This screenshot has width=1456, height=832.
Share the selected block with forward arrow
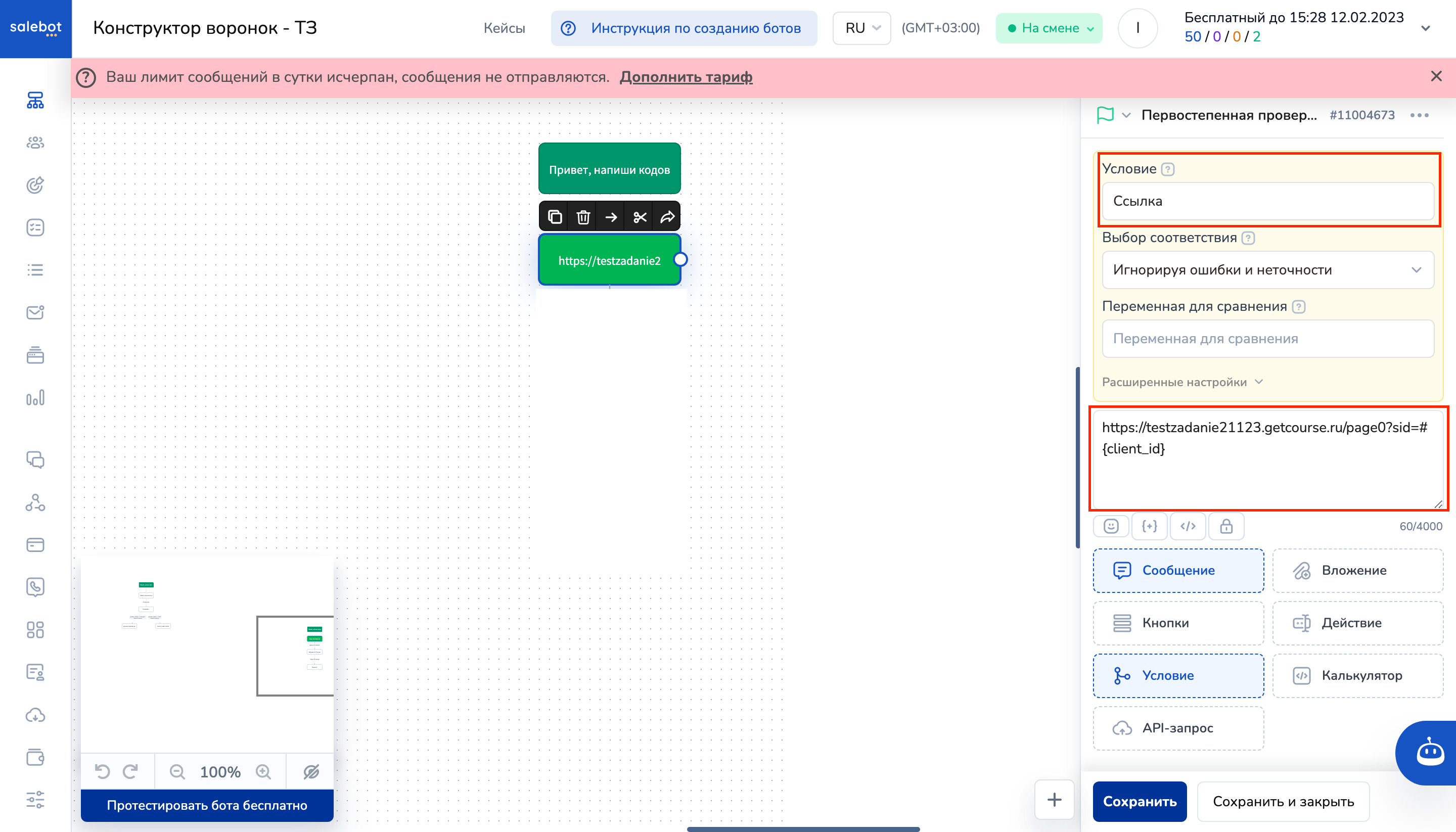coord(667,217)
